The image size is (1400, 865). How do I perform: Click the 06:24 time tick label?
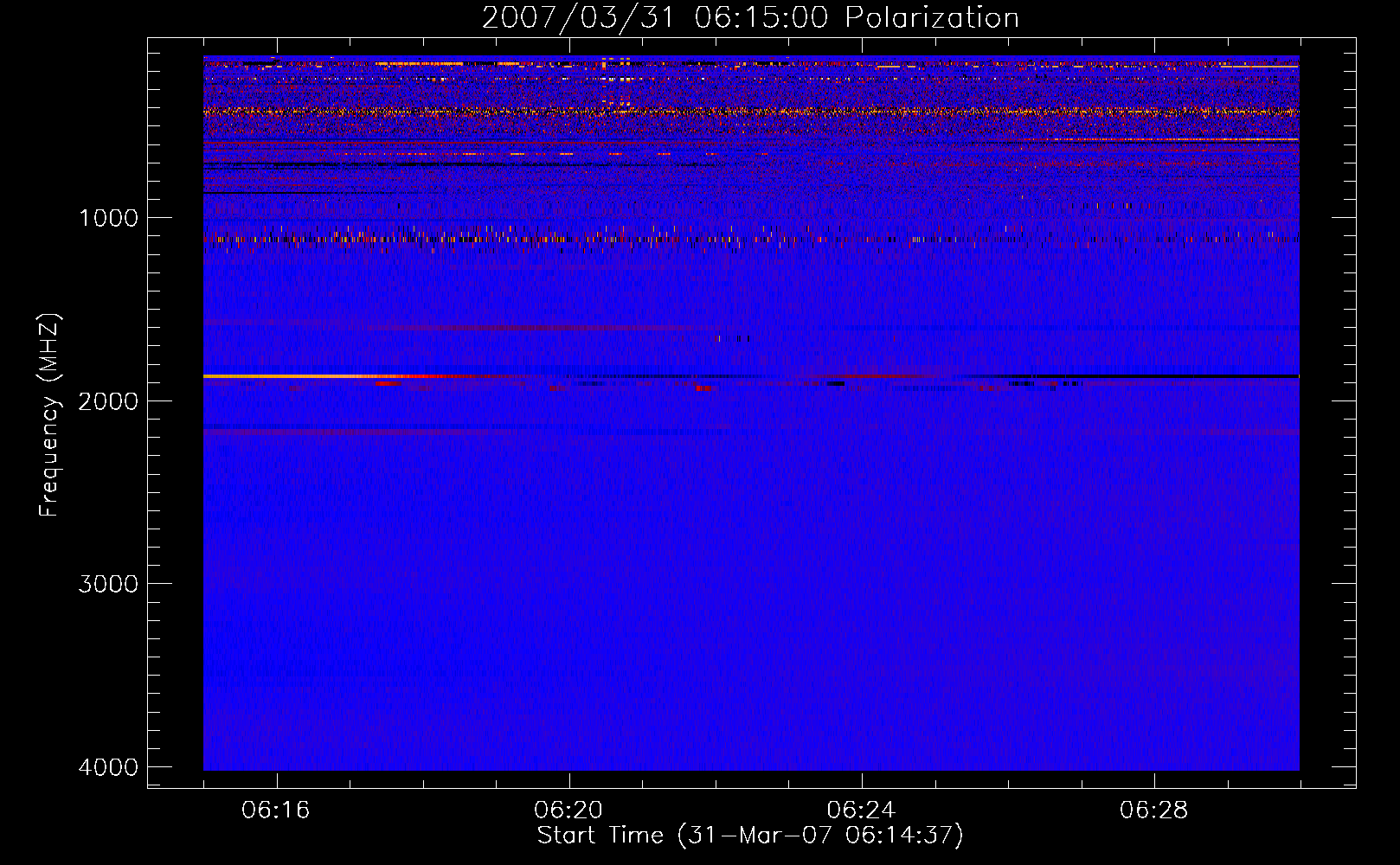pos(861,811)
